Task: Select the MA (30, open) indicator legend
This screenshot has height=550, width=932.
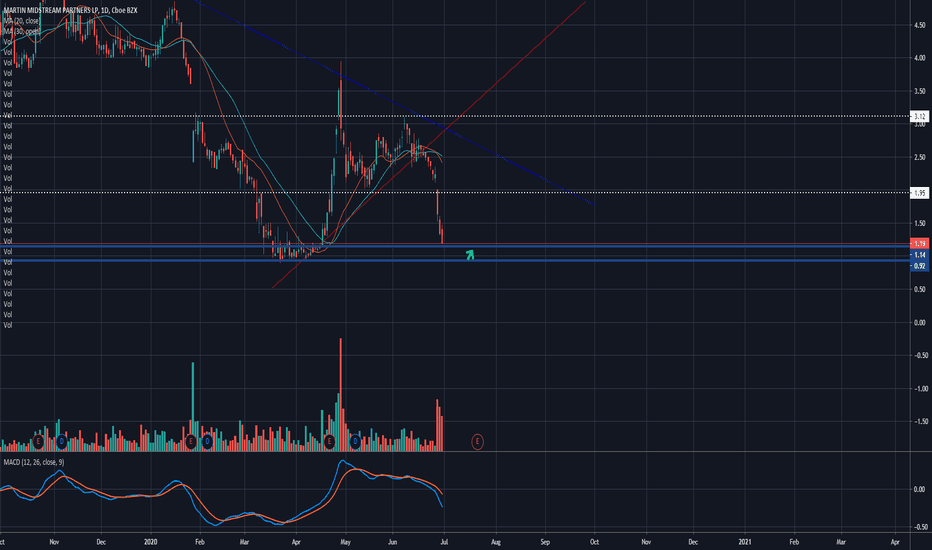Action: coord(22,31)
